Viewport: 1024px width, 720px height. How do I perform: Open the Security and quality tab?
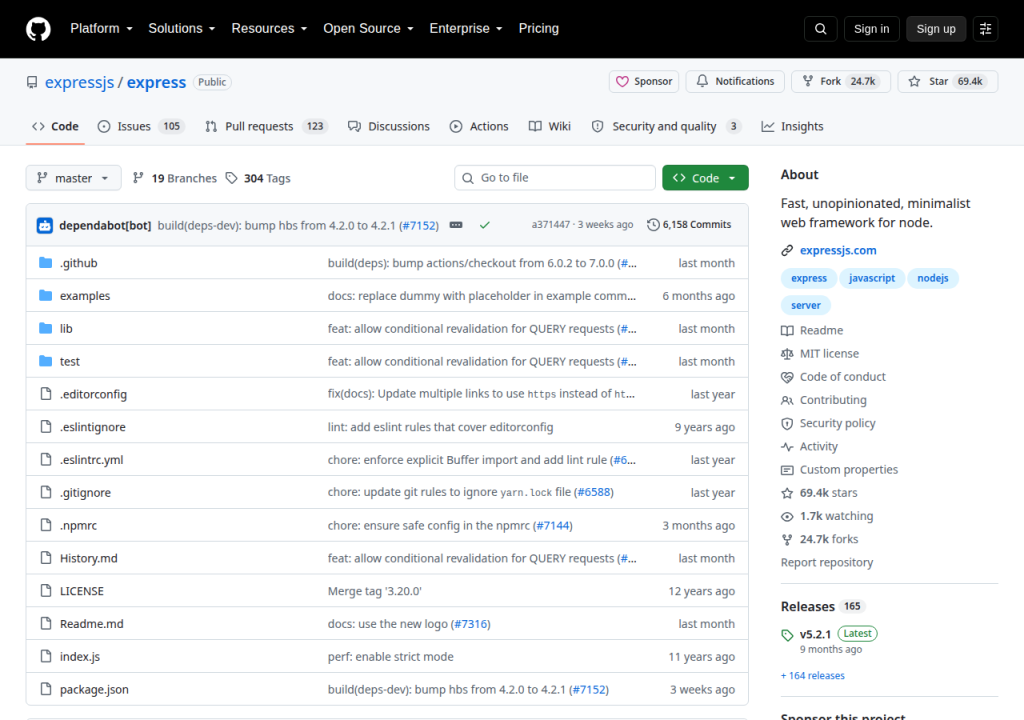pyautogui.click(x=666, y=126)
